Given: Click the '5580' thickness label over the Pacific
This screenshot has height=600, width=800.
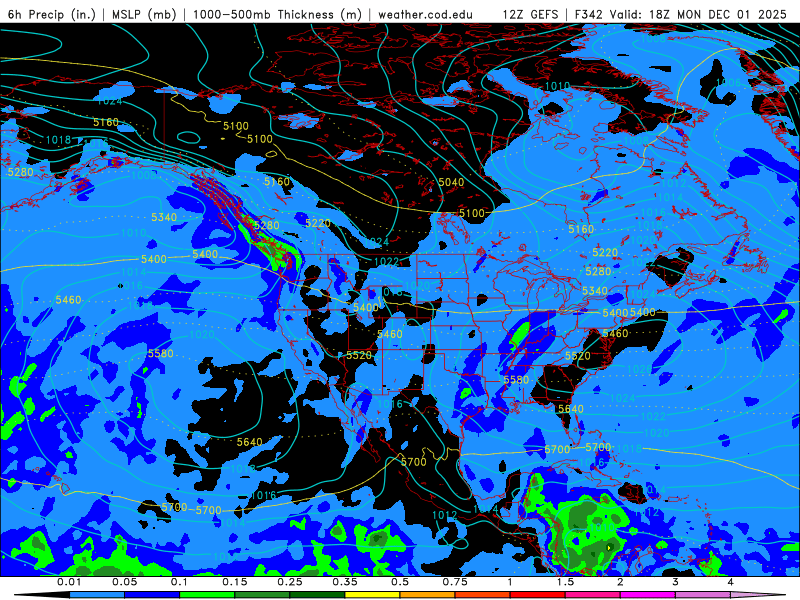Looking at the screenshot, I should 161,354.
